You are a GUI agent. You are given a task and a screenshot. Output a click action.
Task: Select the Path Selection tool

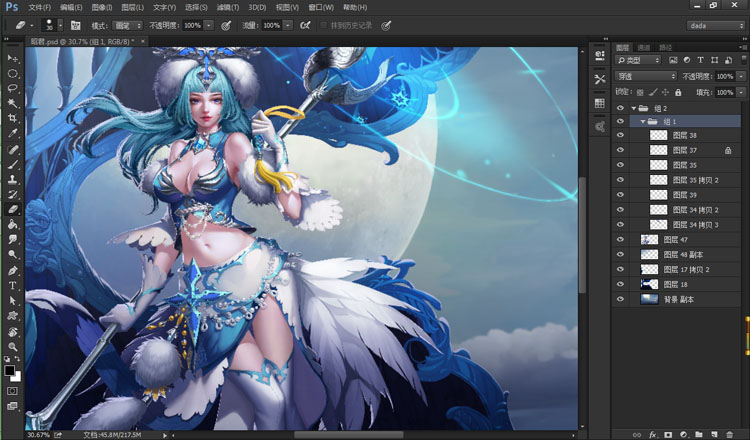(12, 301)
